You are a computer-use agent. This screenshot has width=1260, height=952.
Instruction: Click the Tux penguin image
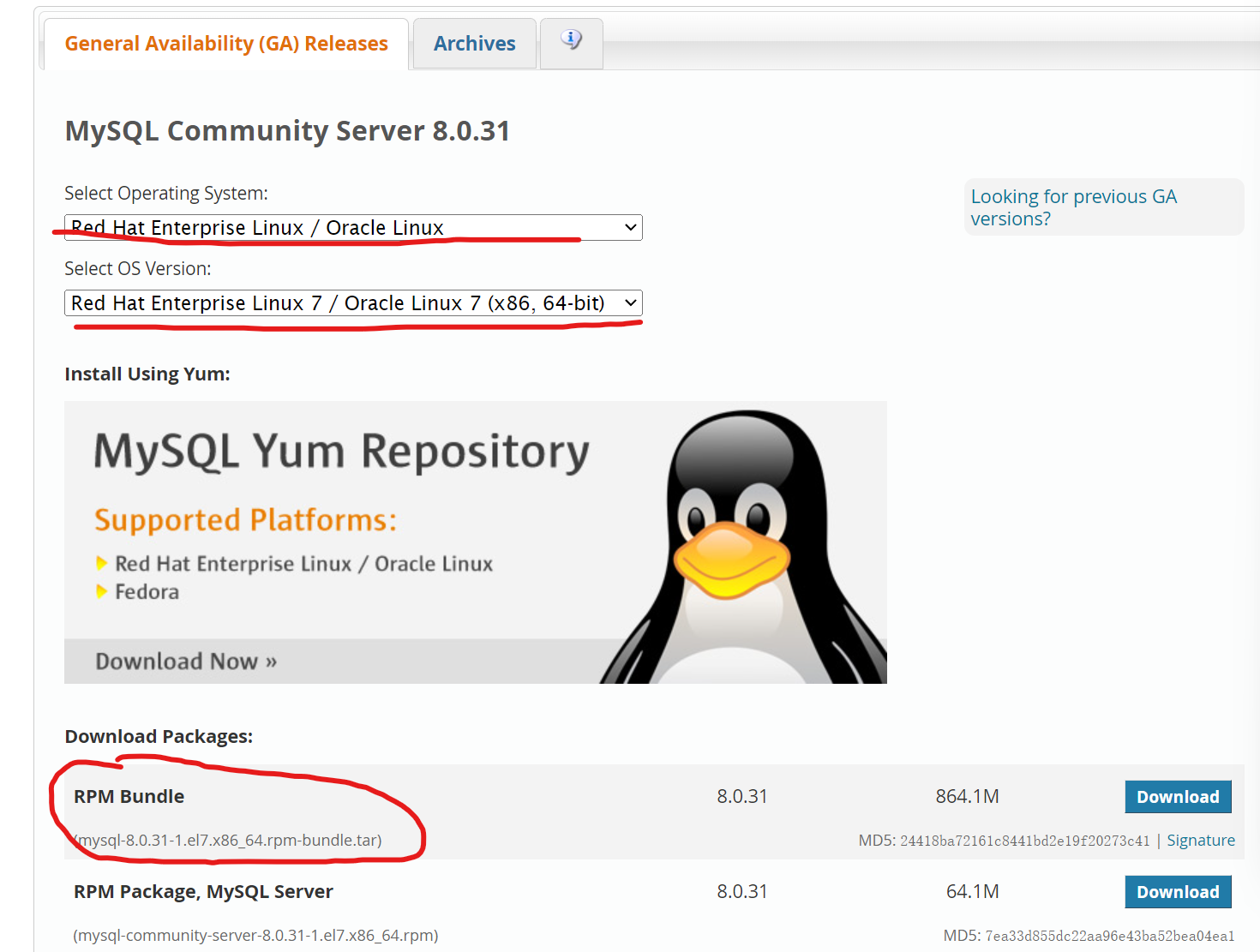(x=744, y=547)
